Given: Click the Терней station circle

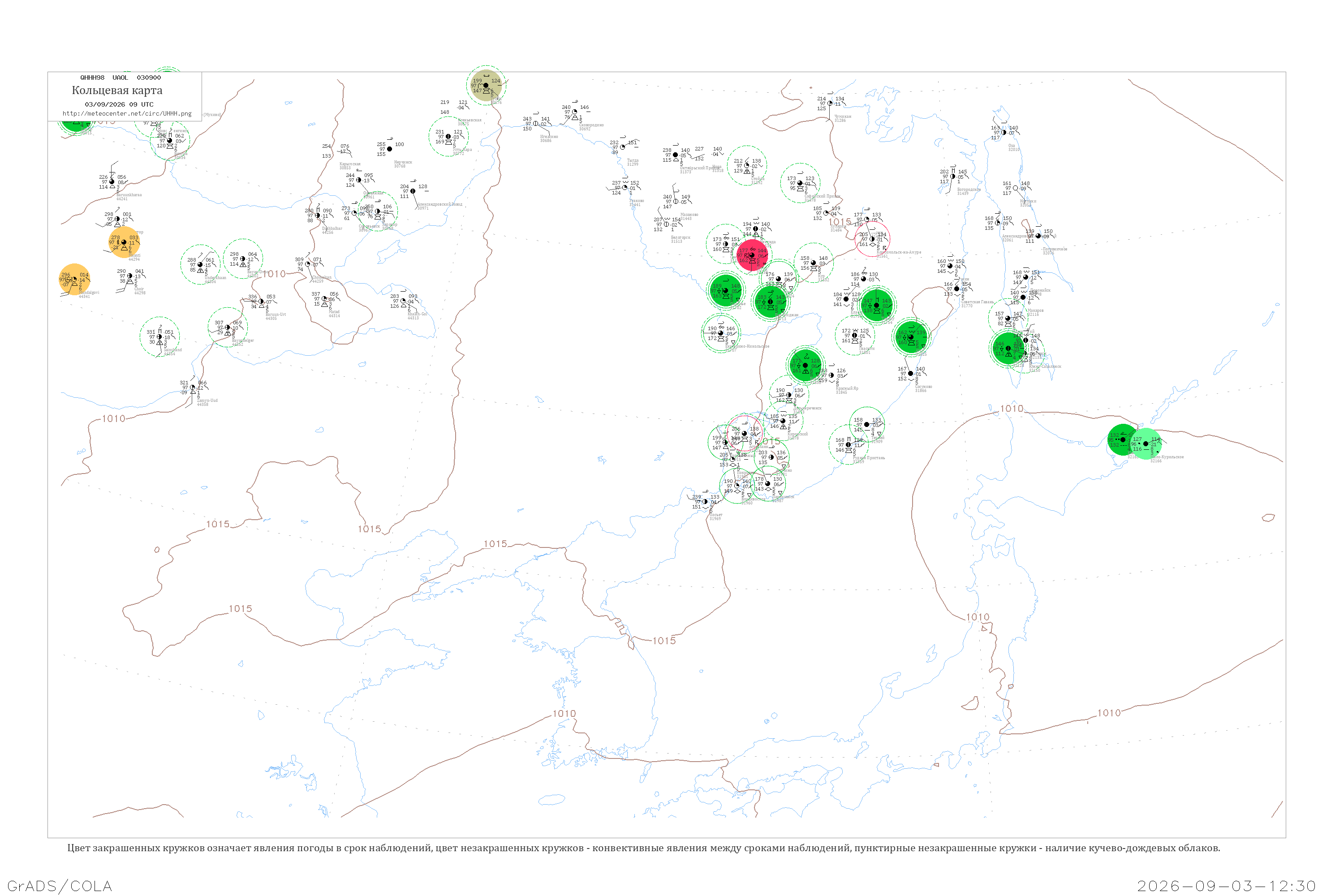Looking at the screenshot, I should click(866, 425).
